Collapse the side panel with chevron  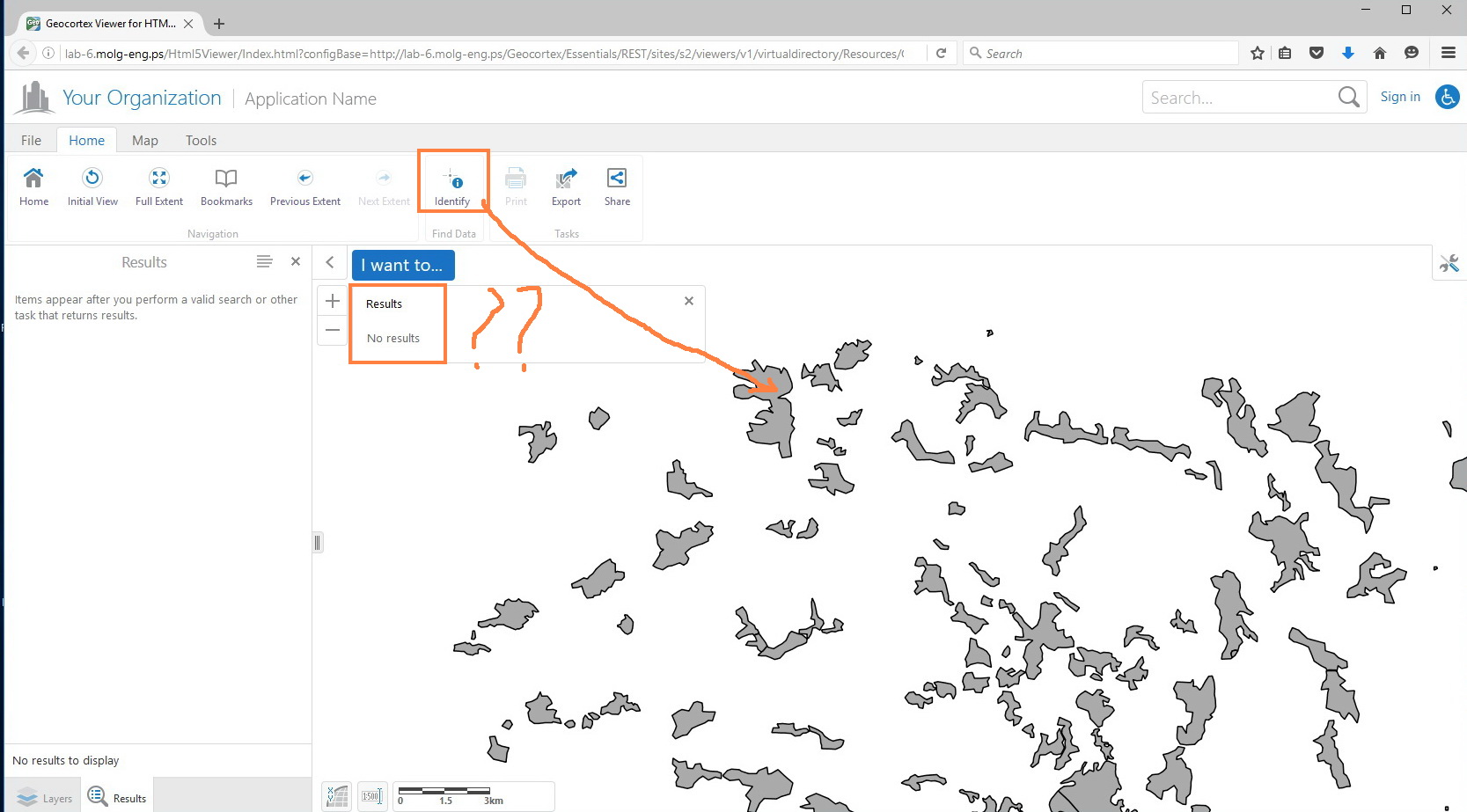(x=330, y=262)
